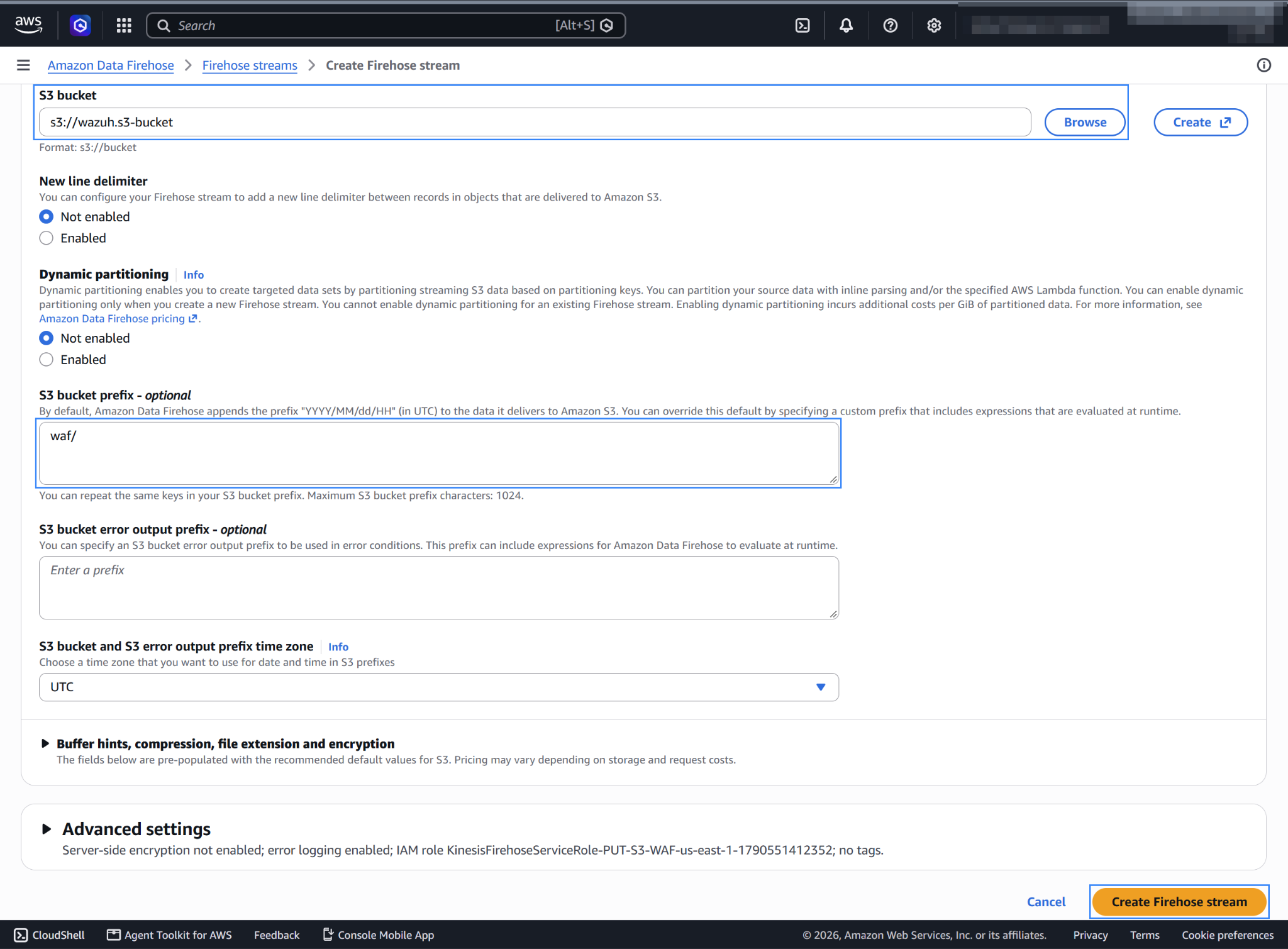Click Create Firehose stream button
The width and height of the screenshot is (1288, 949).
[x=1179, y=902]
